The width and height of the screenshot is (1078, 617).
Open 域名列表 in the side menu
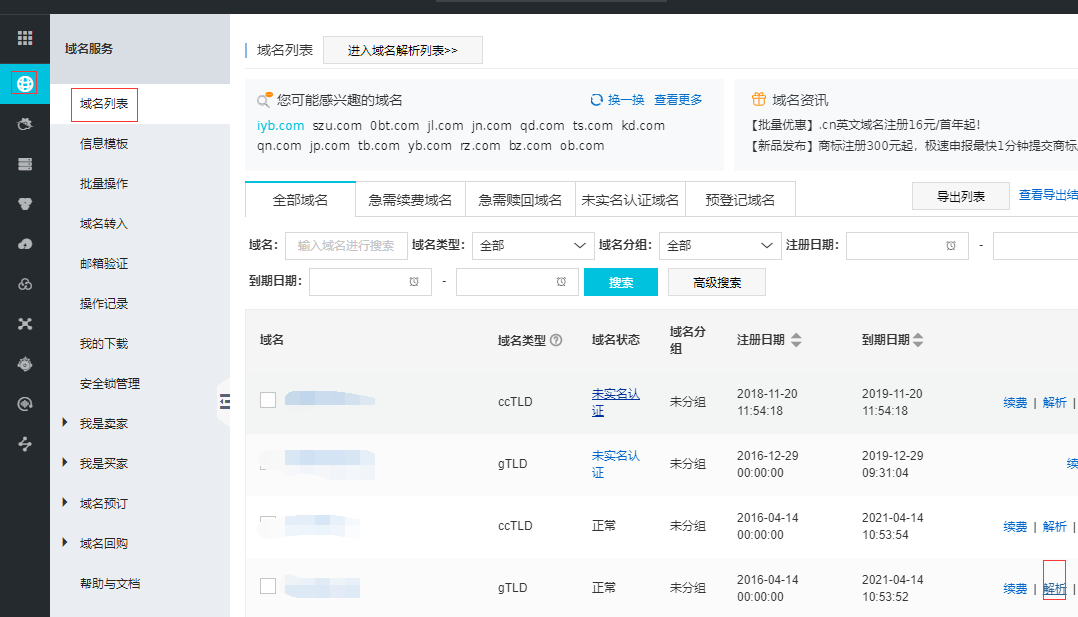point(104,104)
